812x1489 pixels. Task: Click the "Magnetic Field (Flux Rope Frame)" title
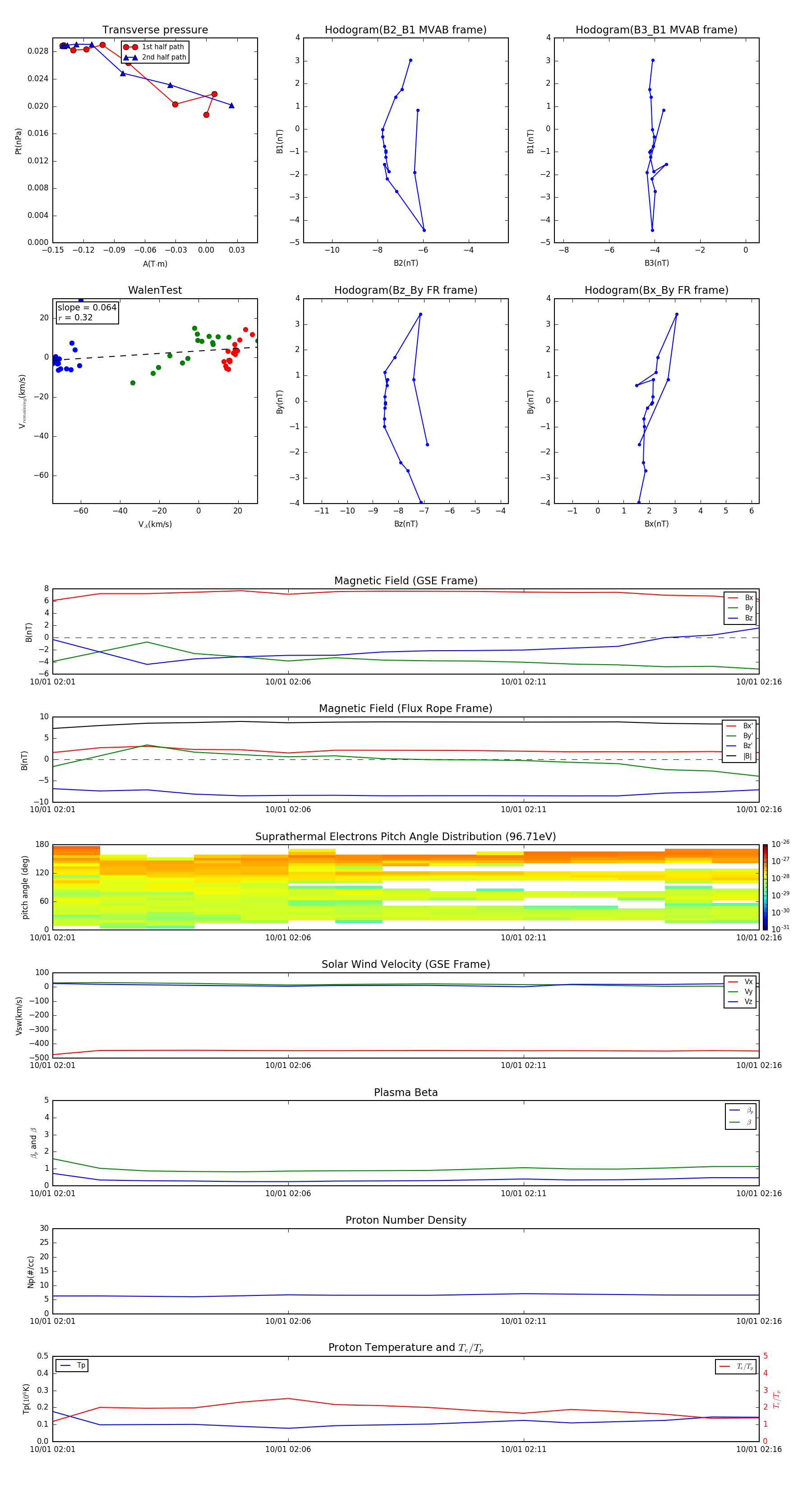click(406, 708)
